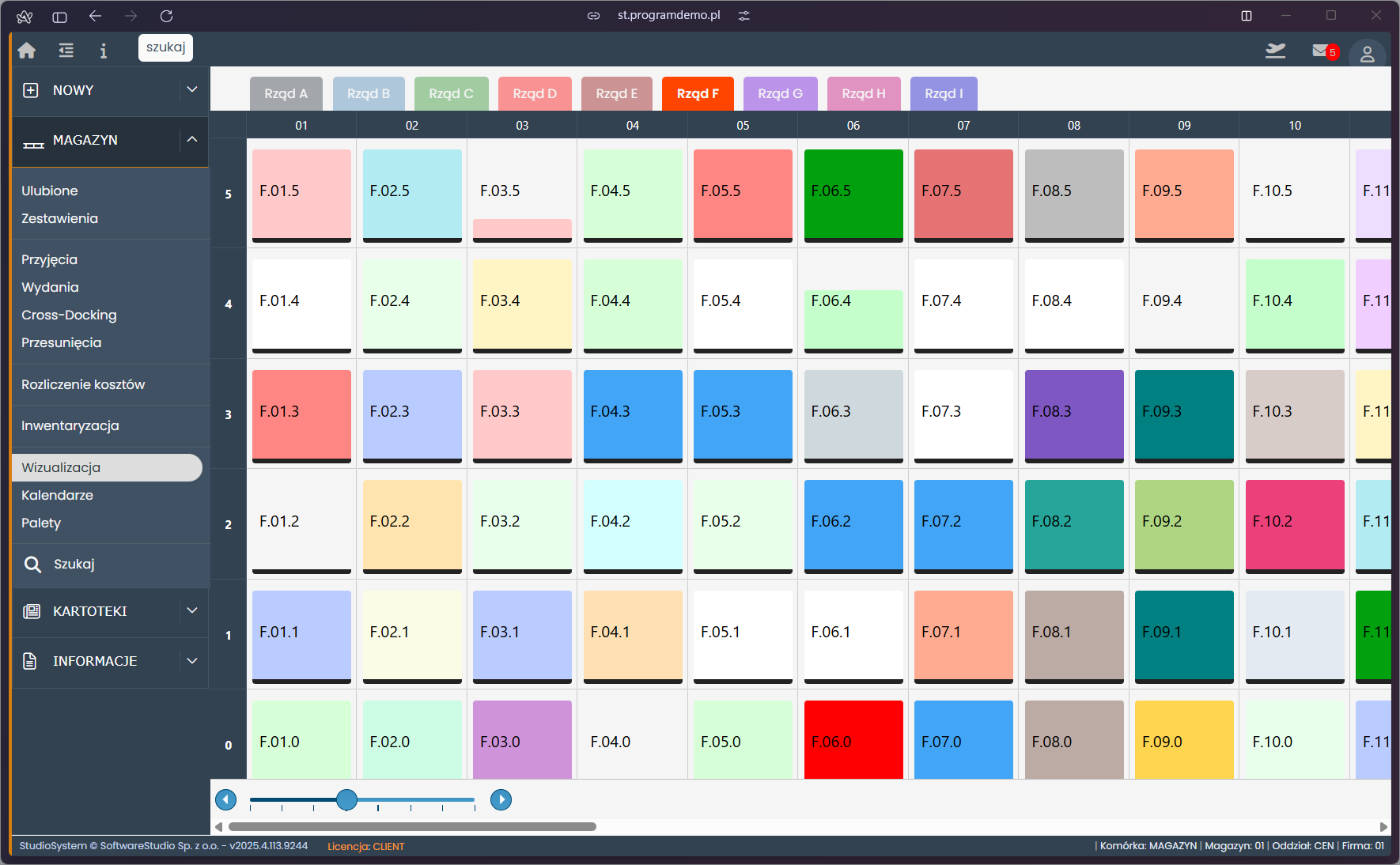
Task: Click the home icon in the toolbar
Action: coord(27,51)
